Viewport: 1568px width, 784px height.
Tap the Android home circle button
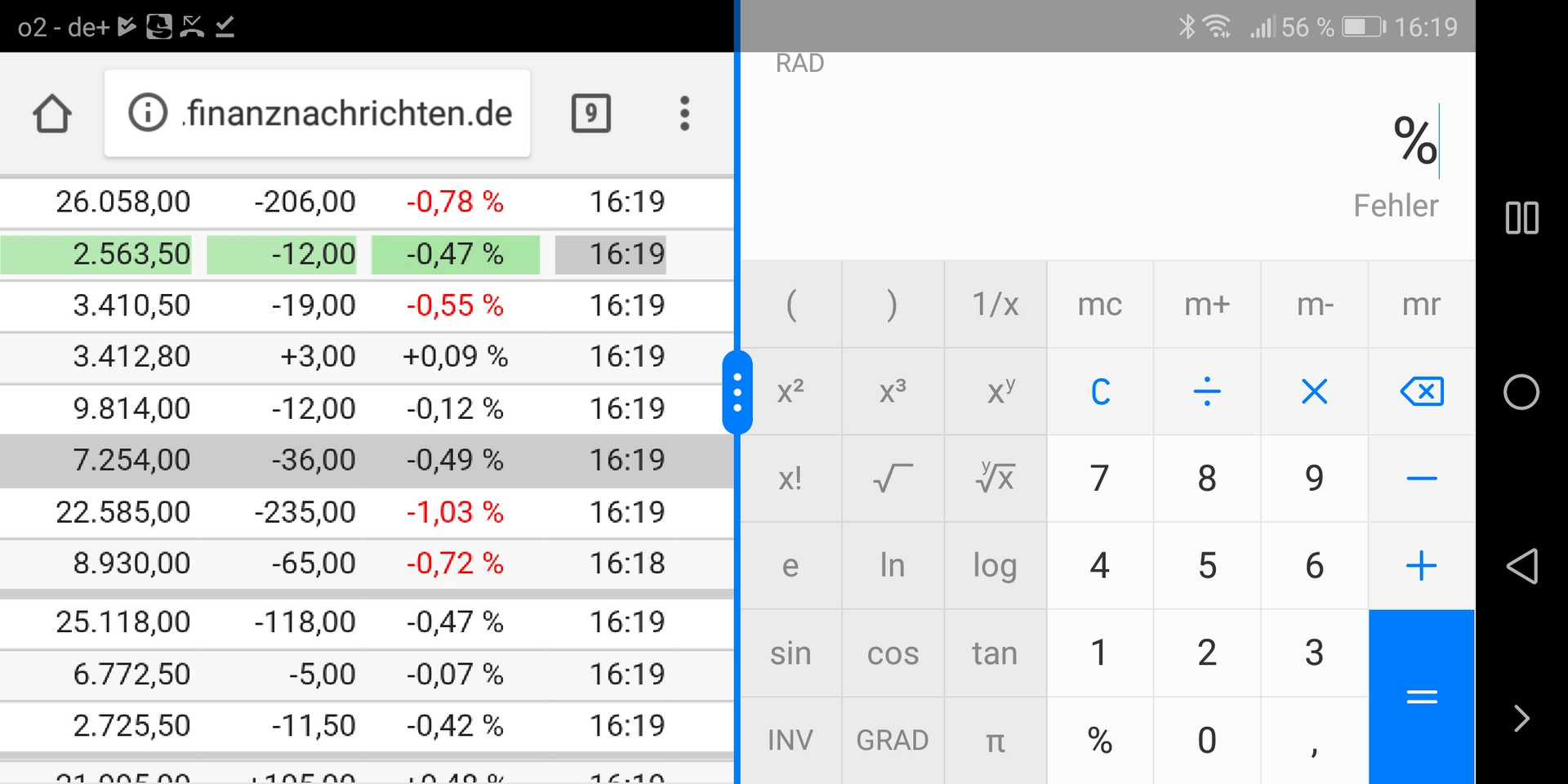tap(1521, 392)
